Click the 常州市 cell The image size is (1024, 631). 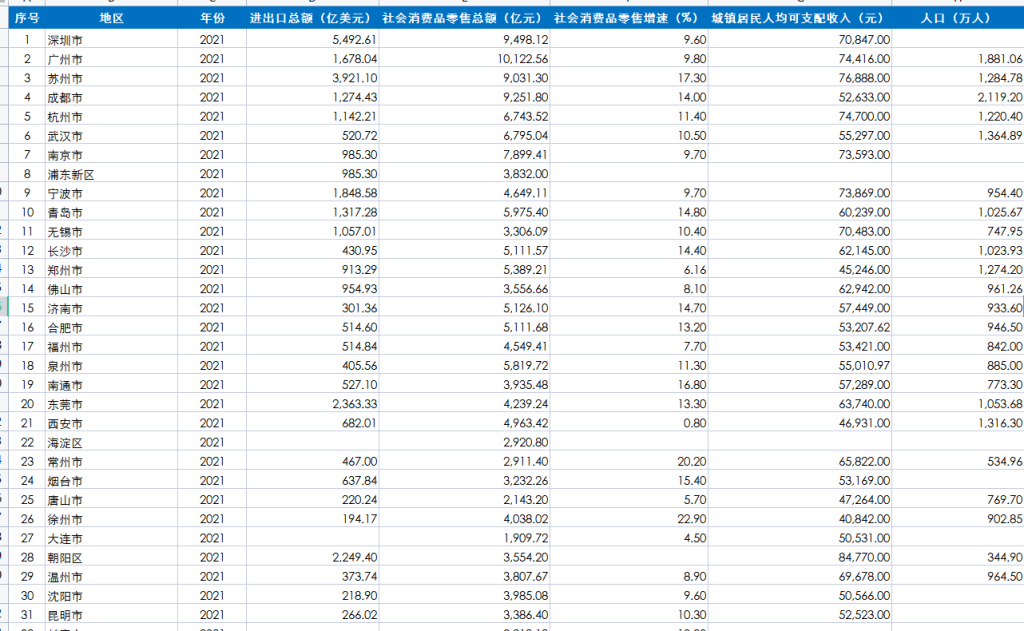click(111, 462)
